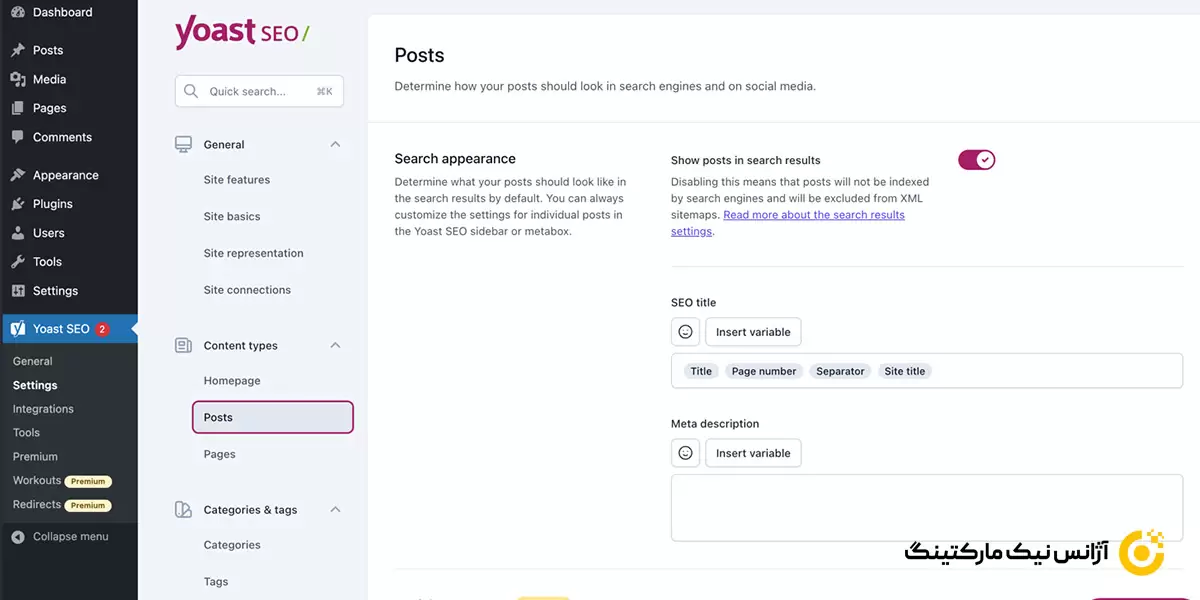Open Homepage under Content types
Viewport: 1200px width, 600px height.
click(x=232, y=381)
